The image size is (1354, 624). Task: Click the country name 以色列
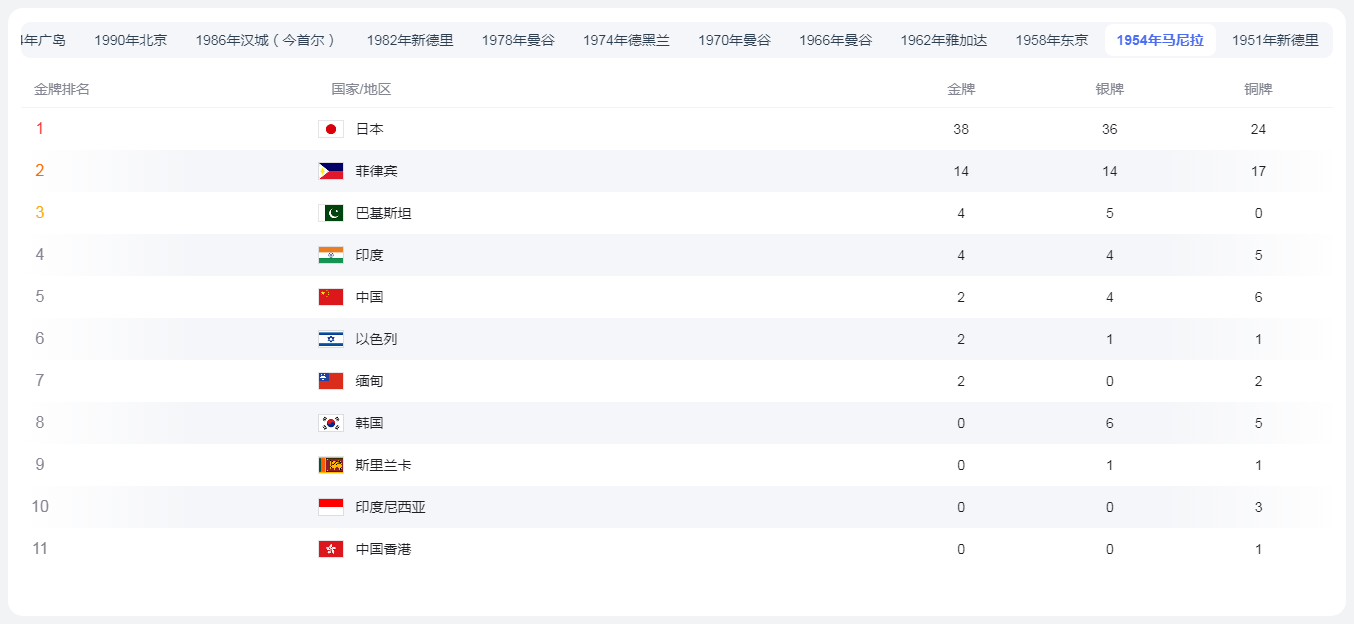(377, 339)
